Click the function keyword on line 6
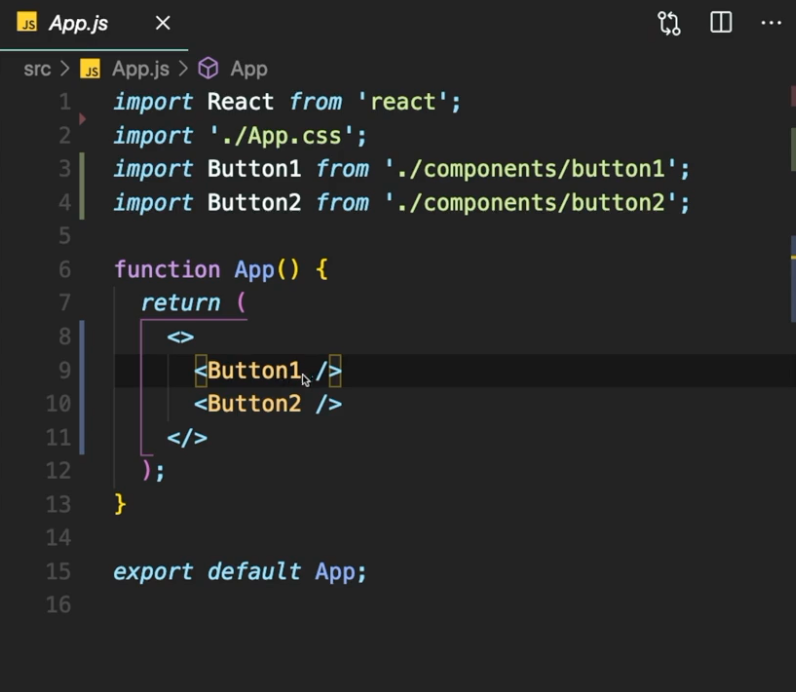This screenshot has width=796, height=692. 167,269
